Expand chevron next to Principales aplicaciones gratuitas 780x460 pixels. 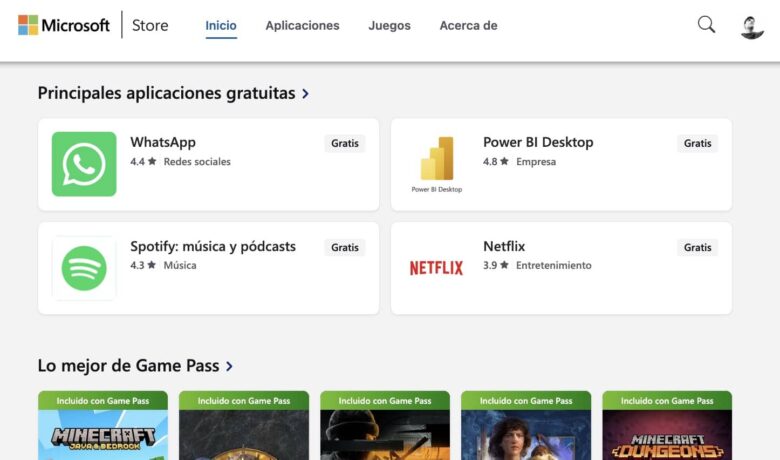(305, 93)
